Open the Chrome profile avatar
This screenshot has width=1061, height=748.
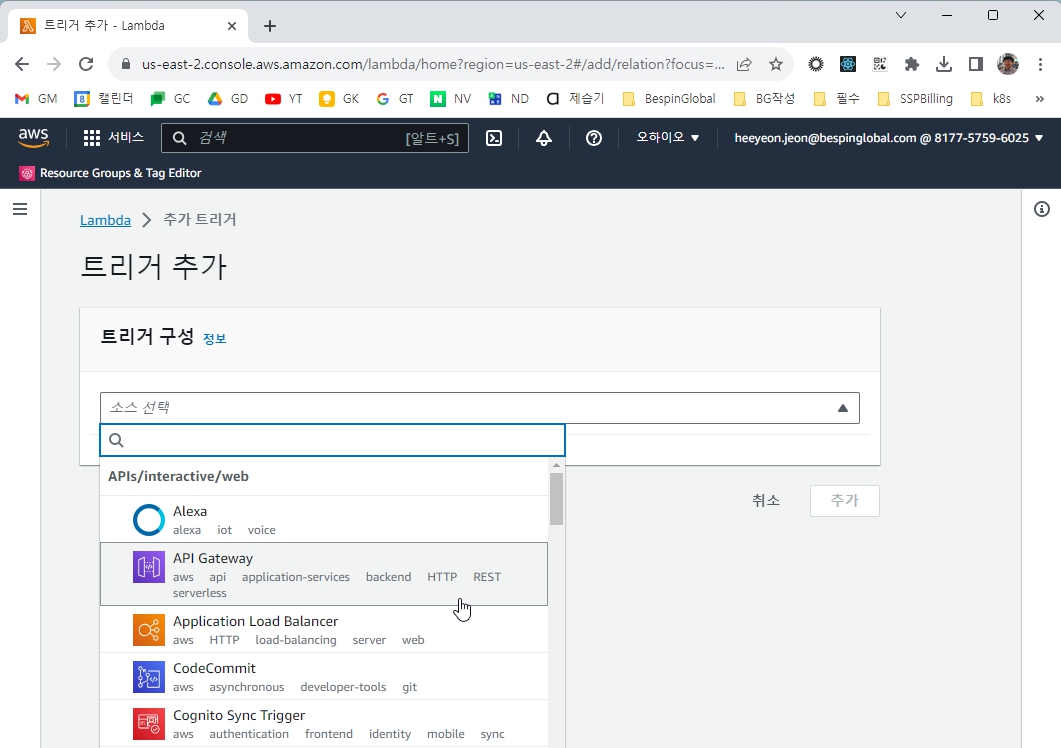(1008, 64)
